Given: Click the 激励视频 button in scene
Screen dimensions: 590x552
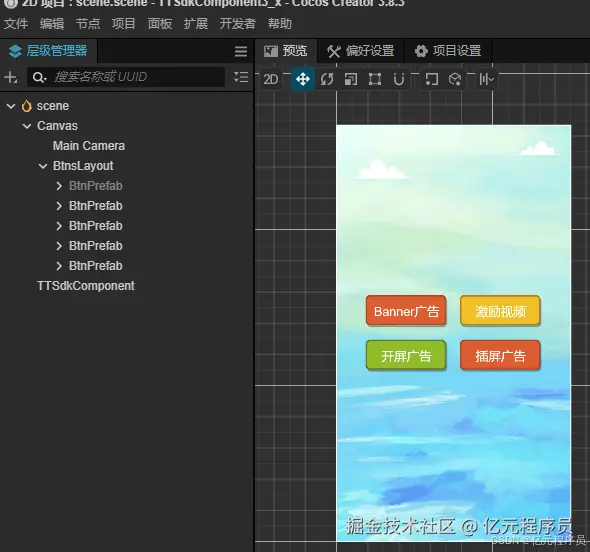Looking at the screenshot, I should click(500, 311).
